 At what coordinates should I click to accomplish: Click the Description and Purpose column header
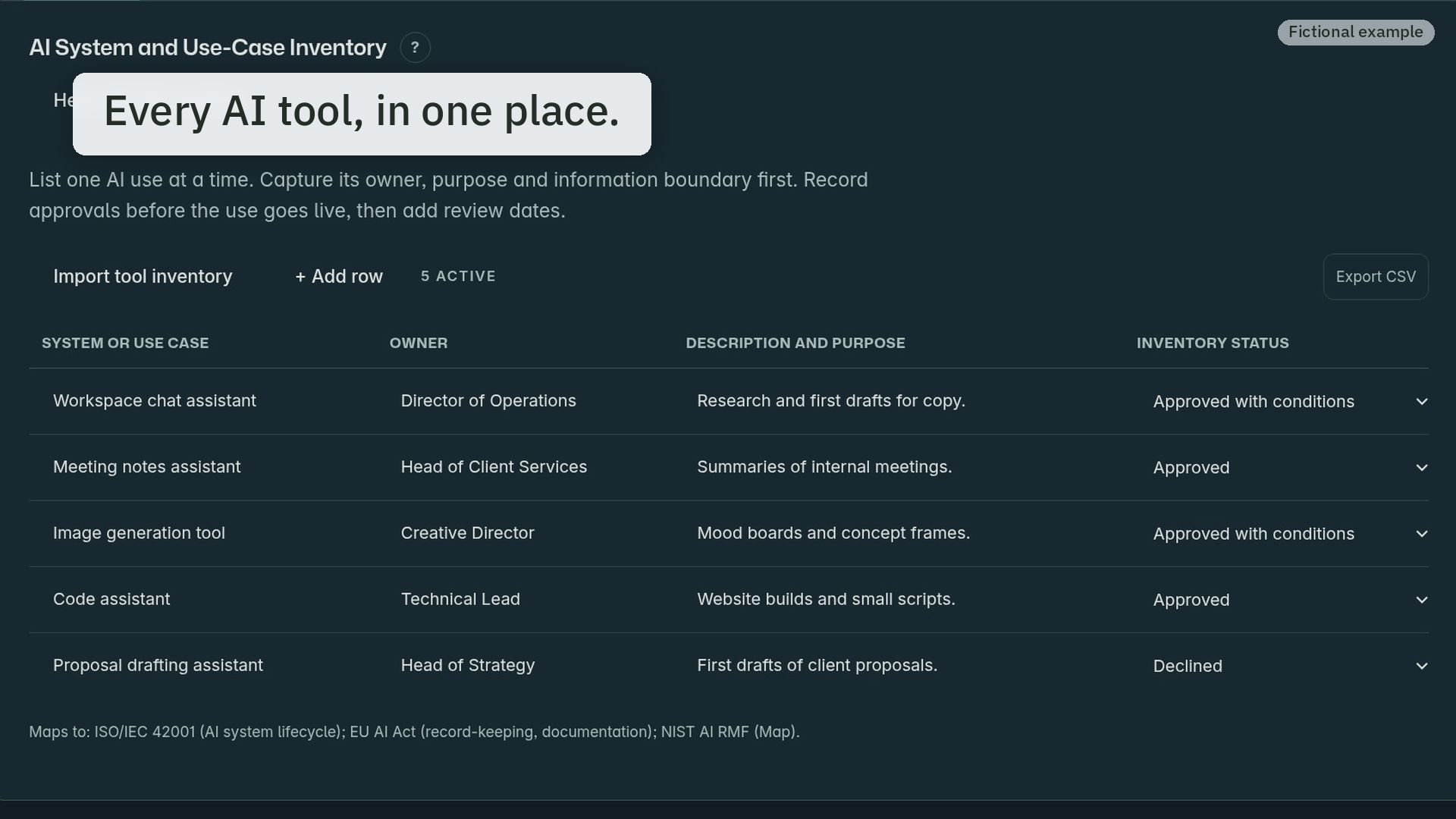[x=795, y=344]
